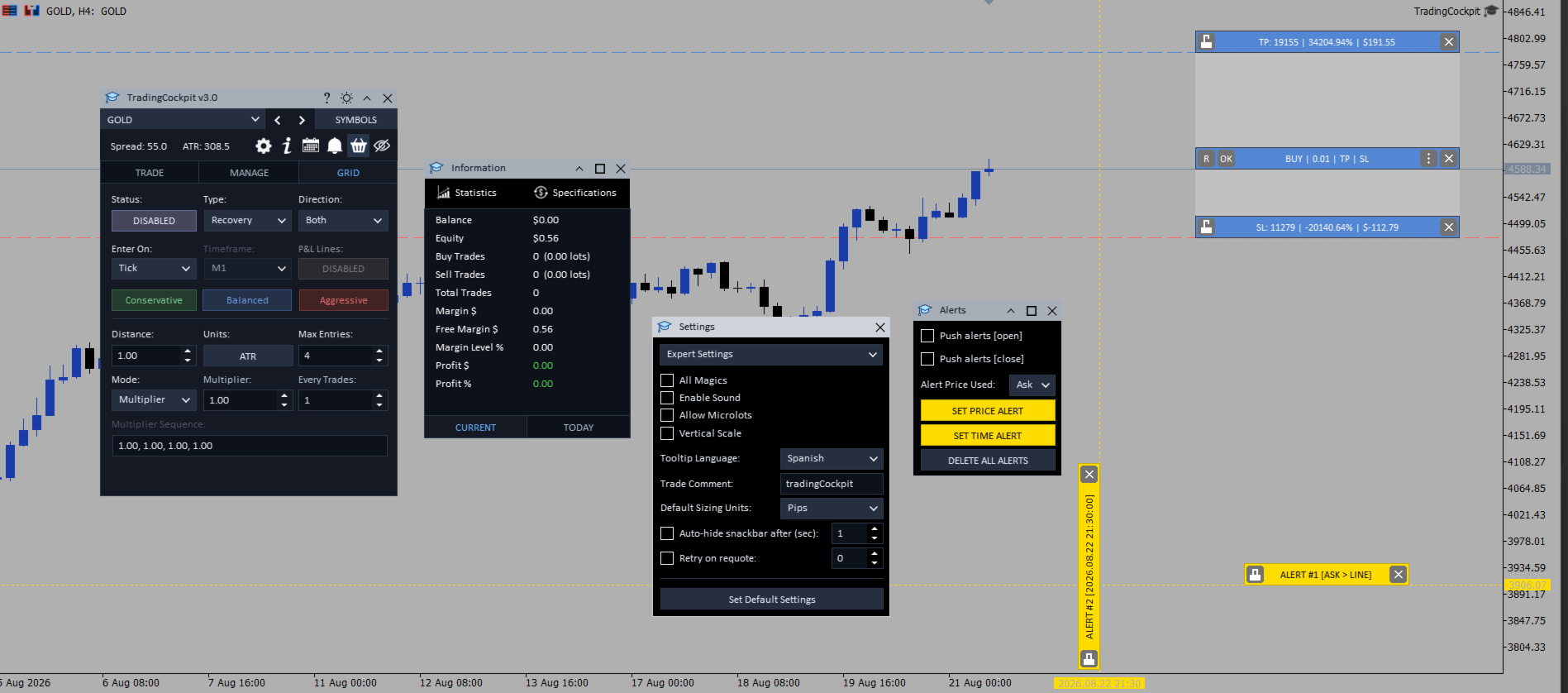This screenshot has width=1568, height=693.
Task: Collapse the Alerts panel
Action: pos(1010,310)
